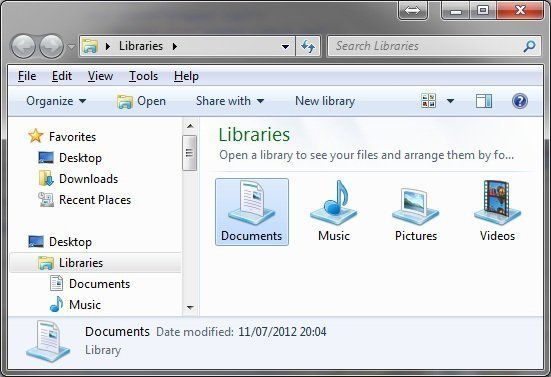Image resolution: width=551 pixels, height=377 pixels.
Task: Open Windows Help question mark icon
Action: click(520, 101)
